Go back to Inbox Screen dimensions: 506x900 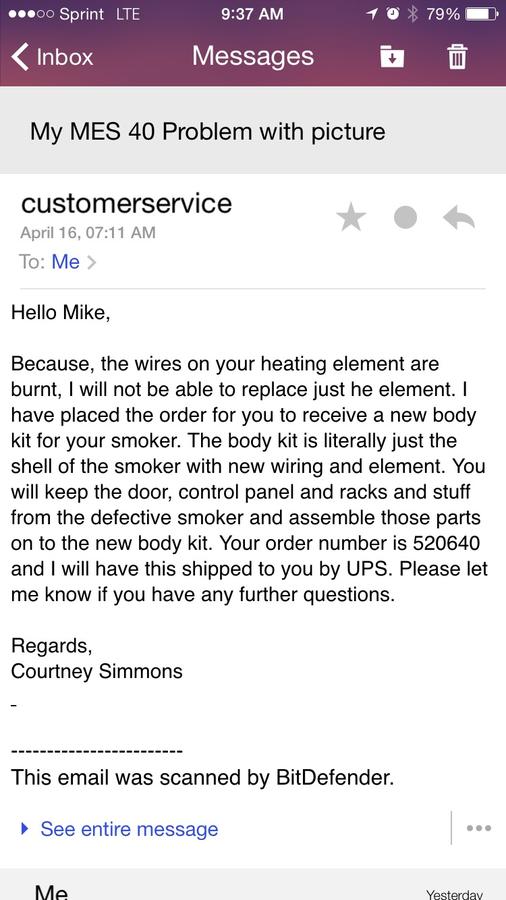[52, 57]
